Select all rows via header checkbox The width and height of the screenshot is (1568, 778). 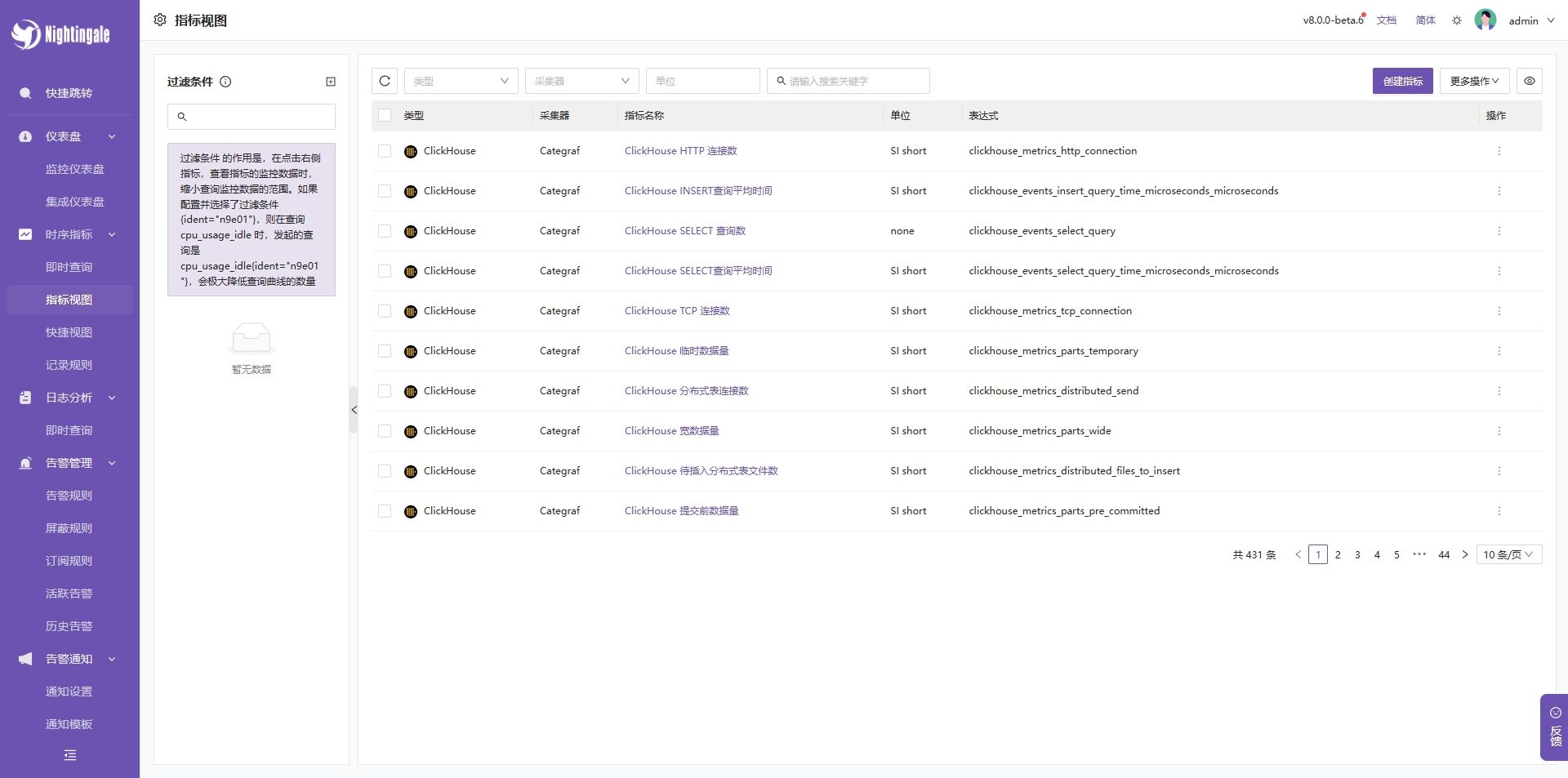click(385, 115)
